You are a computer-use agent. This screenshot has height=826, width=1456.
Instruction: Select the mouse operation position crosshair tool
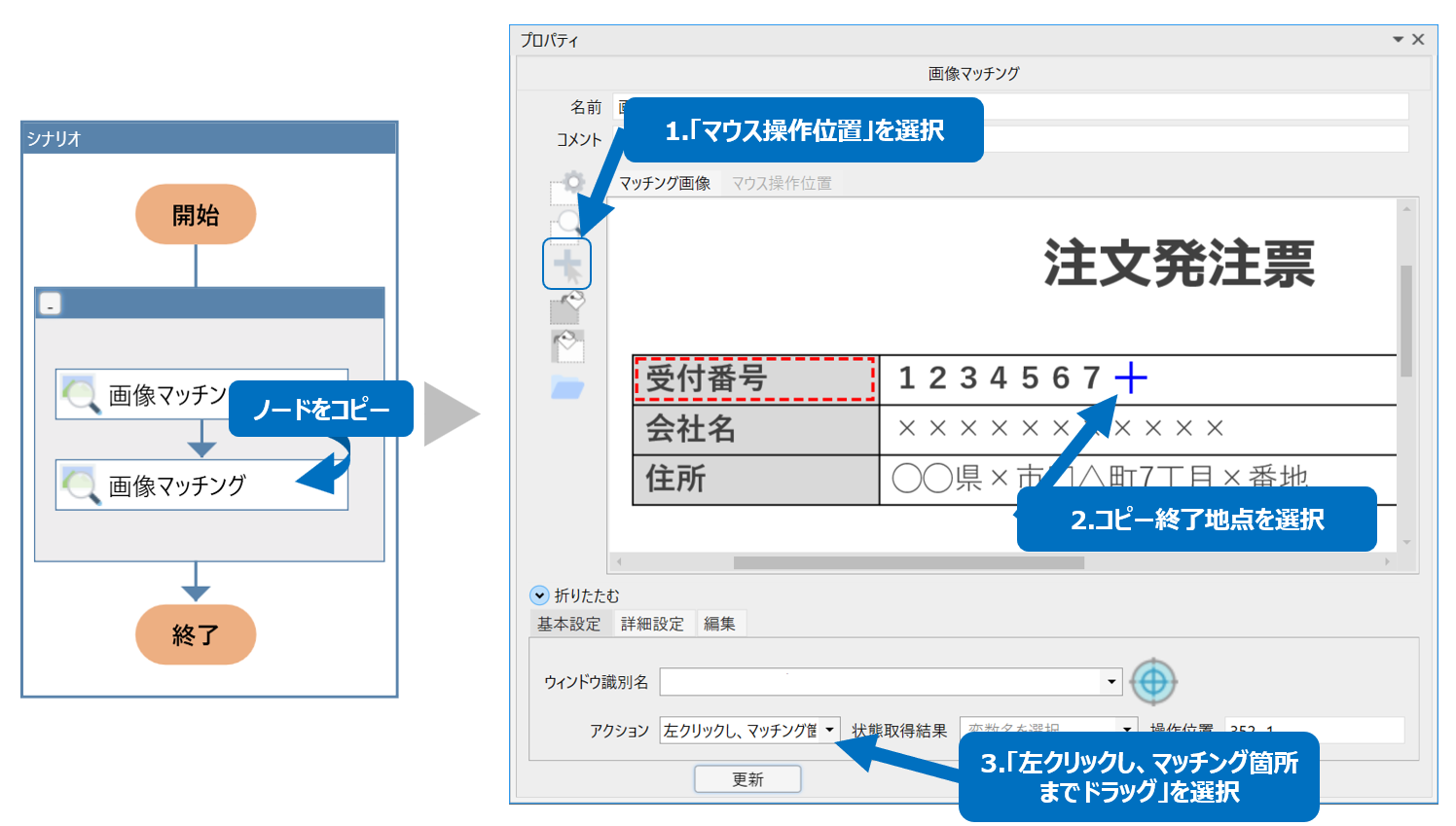point(566,265)
